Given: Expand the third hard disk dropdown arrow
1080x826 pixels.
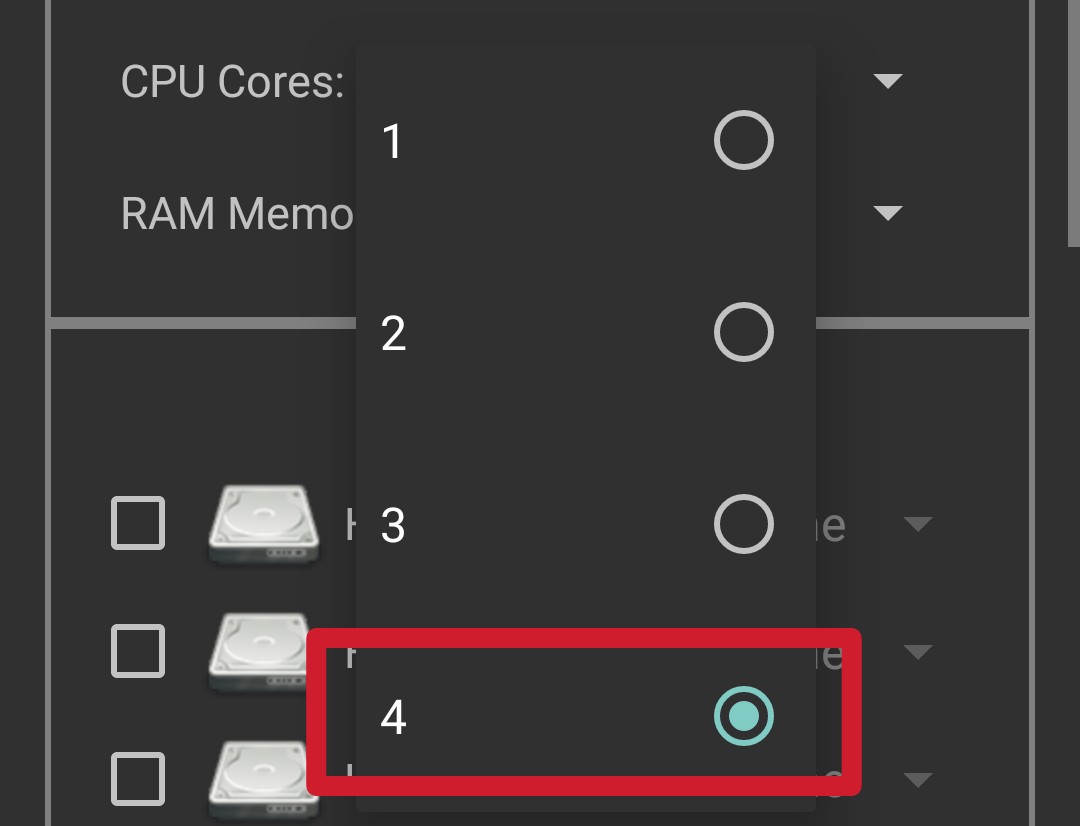Looking at the screenshot, I should coord(917,780).
